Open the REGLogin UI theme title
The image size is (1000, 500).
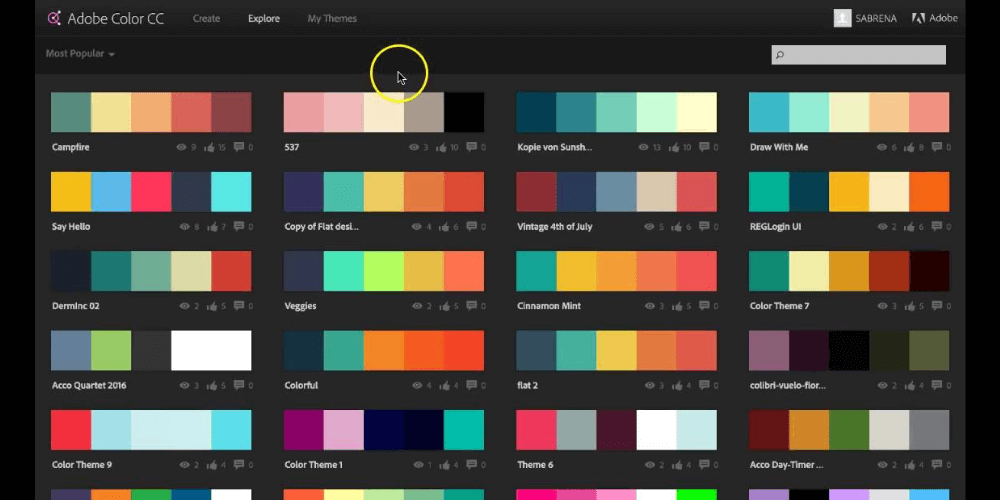[x=776, y=226]
